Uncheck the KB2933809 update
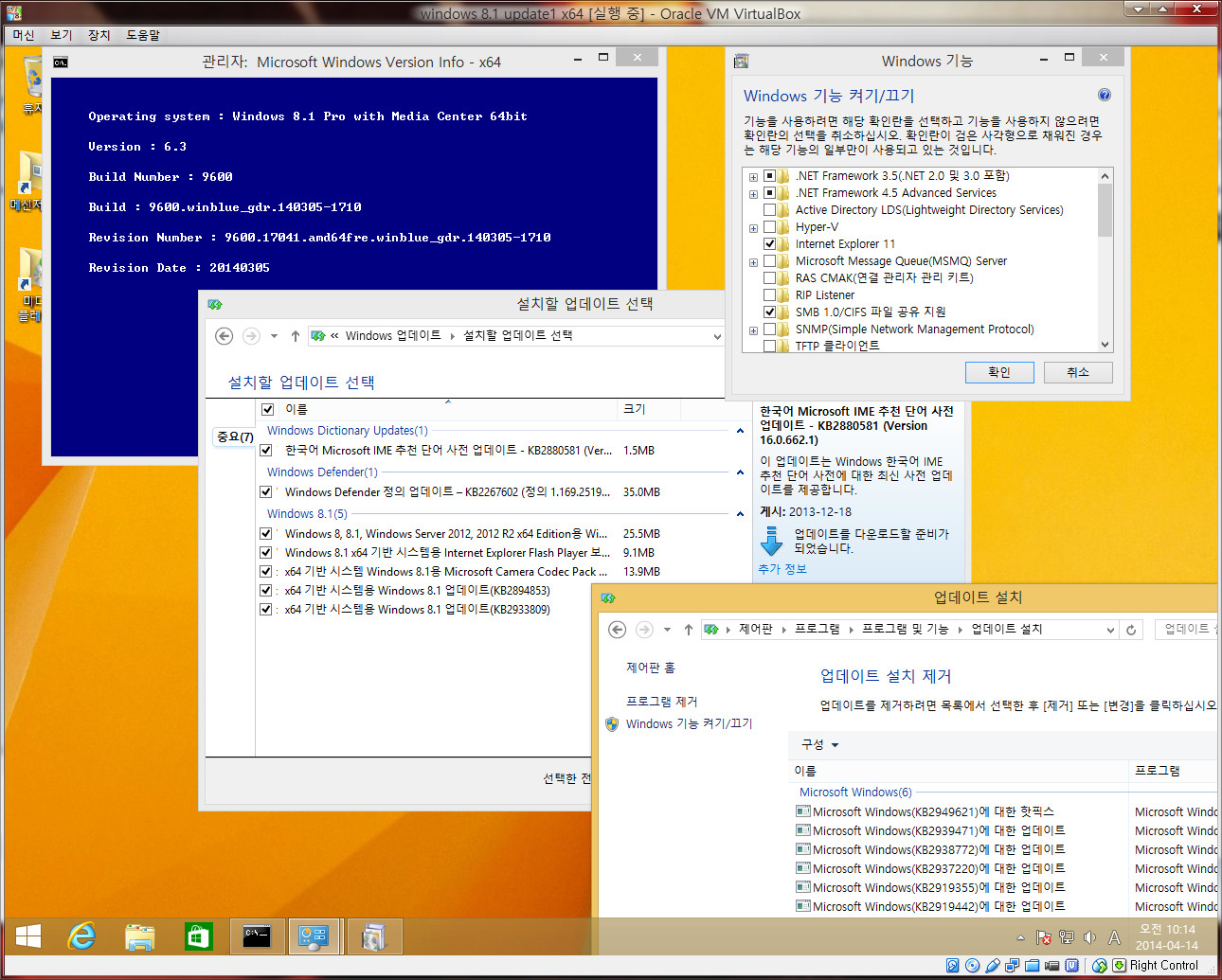 (266, 610)
